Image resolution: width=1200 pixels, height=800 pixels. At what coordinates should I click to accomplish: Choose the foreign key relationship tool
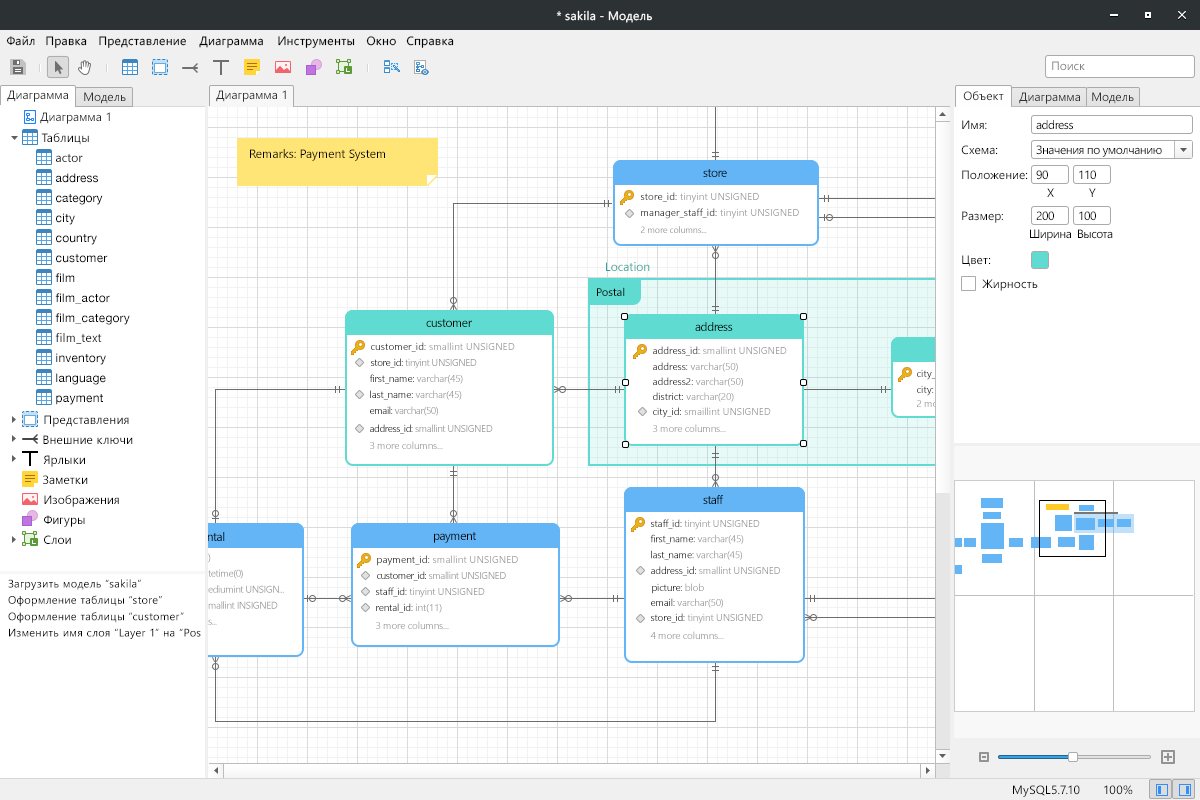tap(190, 67)
